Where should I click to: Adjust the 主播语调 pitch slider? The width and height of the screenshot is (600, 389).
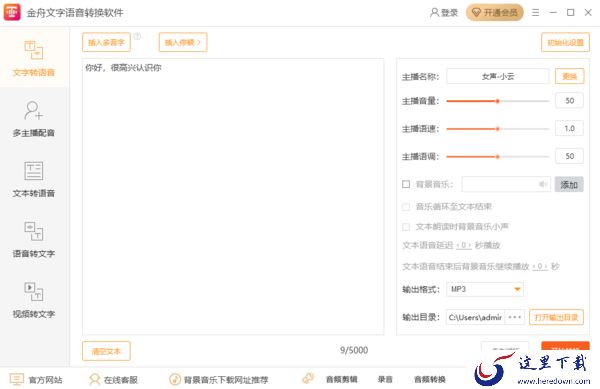coord(497,156)
